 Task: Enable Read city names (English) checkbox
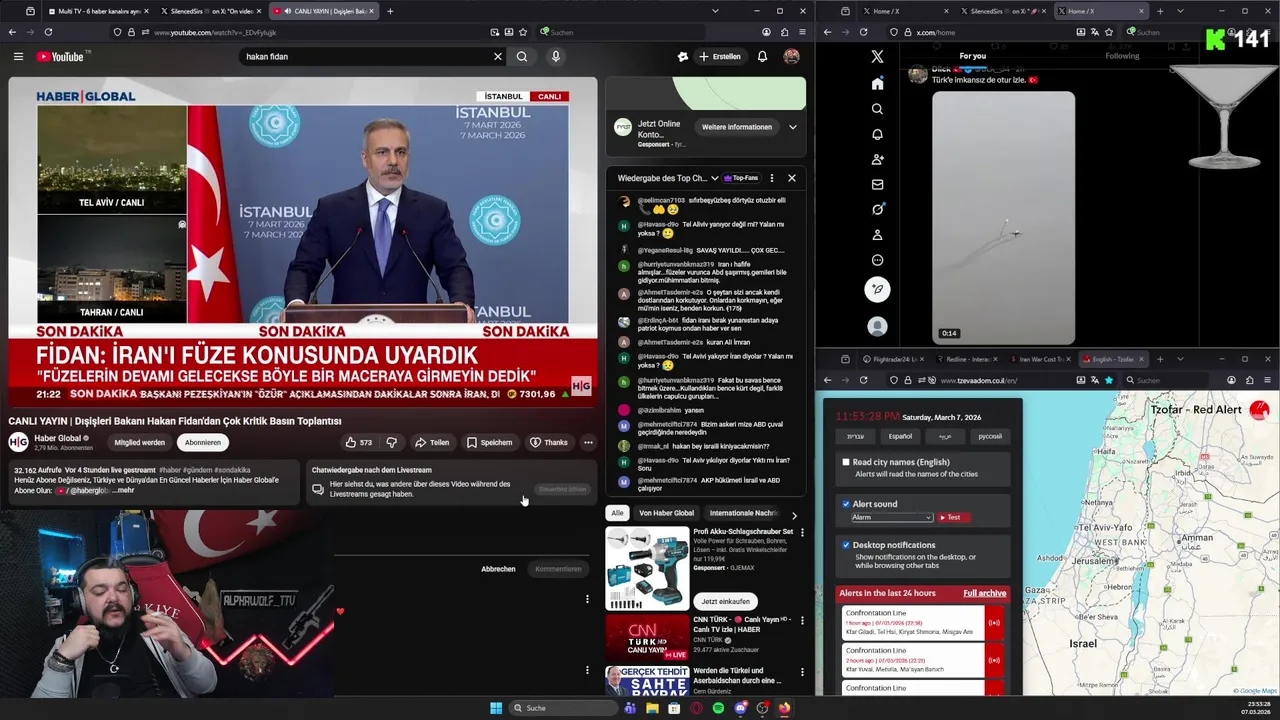pyautogui.click(x=846, y=462)
